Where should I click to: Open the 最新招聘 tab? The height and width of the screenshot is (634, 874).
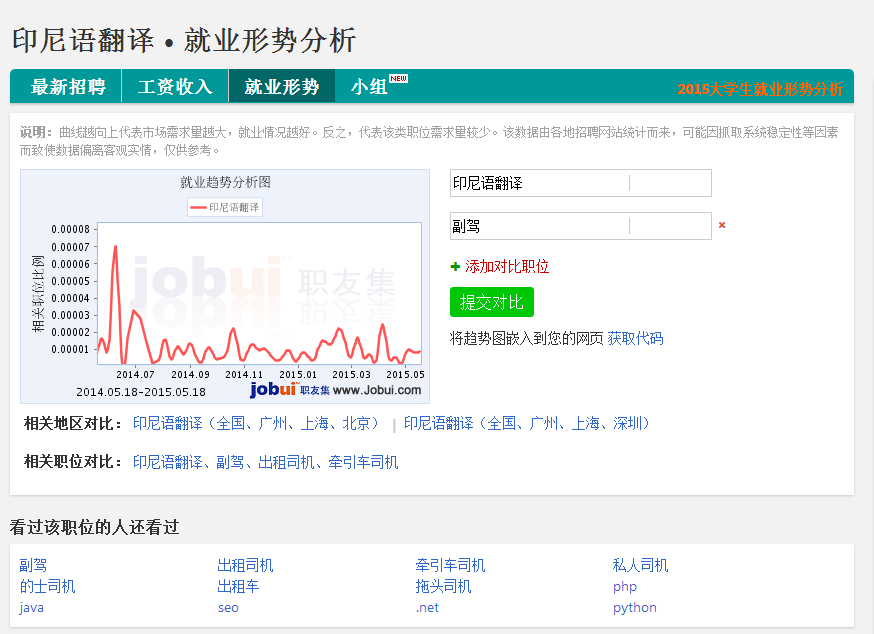tap(67, 87)
